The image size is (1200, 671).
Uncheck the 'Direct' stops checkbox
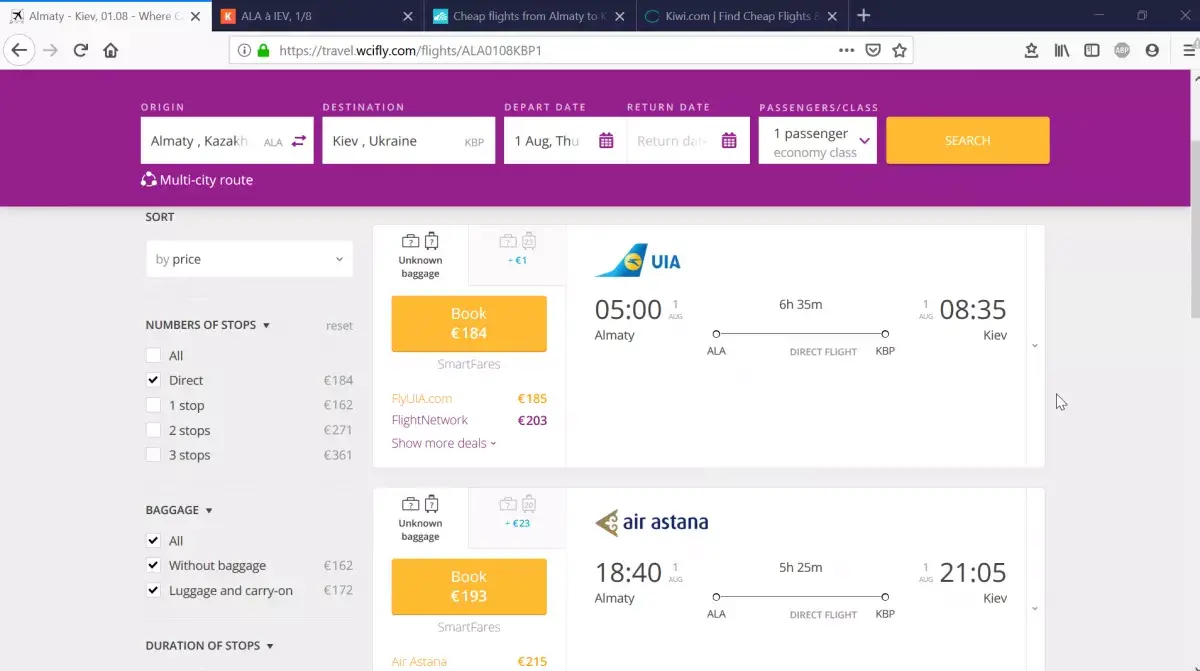153,380
